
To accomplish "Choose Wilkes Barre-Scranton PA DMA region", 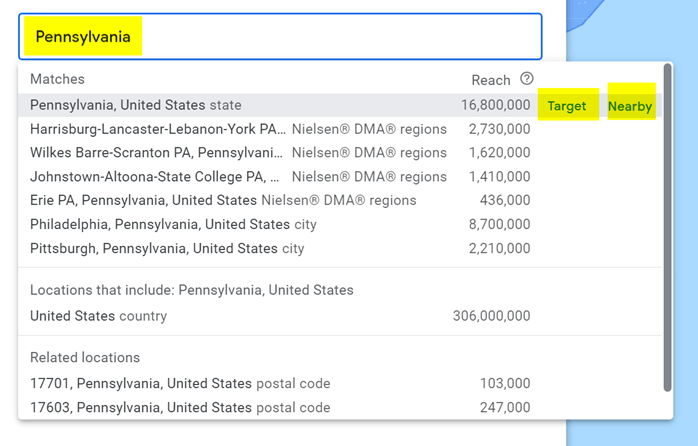I will [x=156, y=153].
